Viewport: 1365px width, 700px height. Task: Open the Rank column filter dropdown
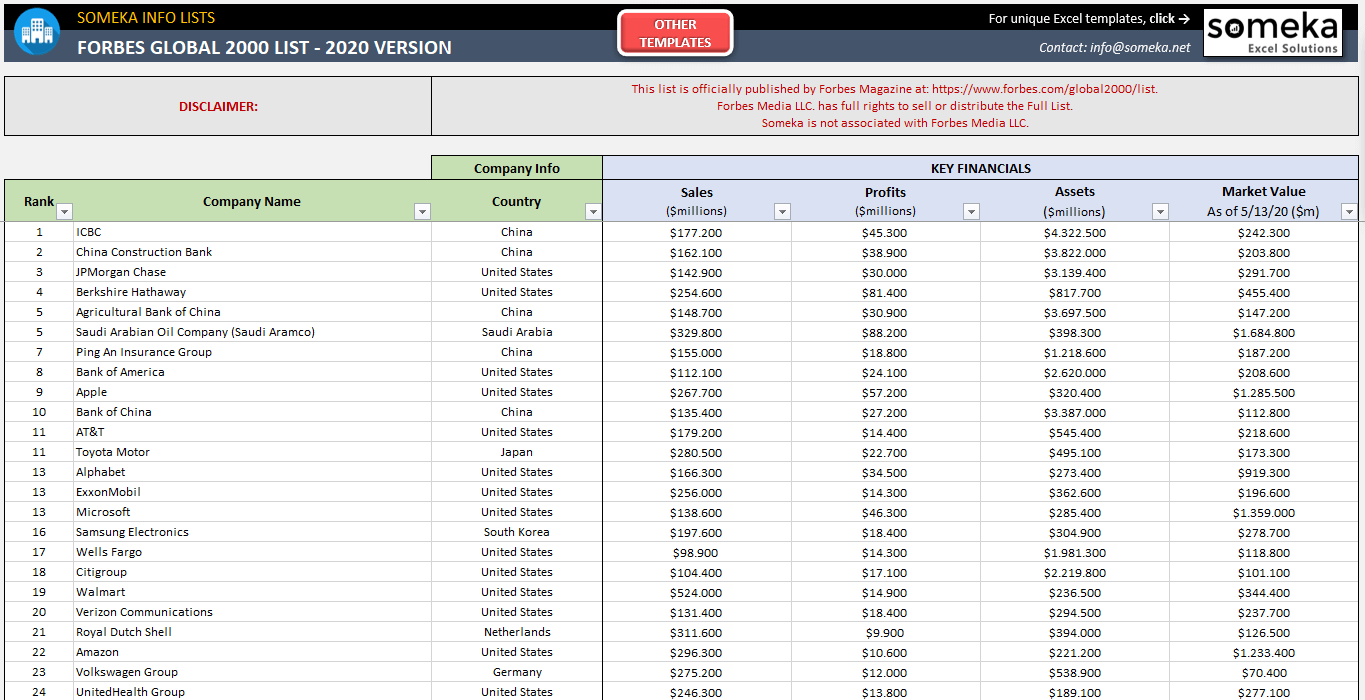(64, 211)
